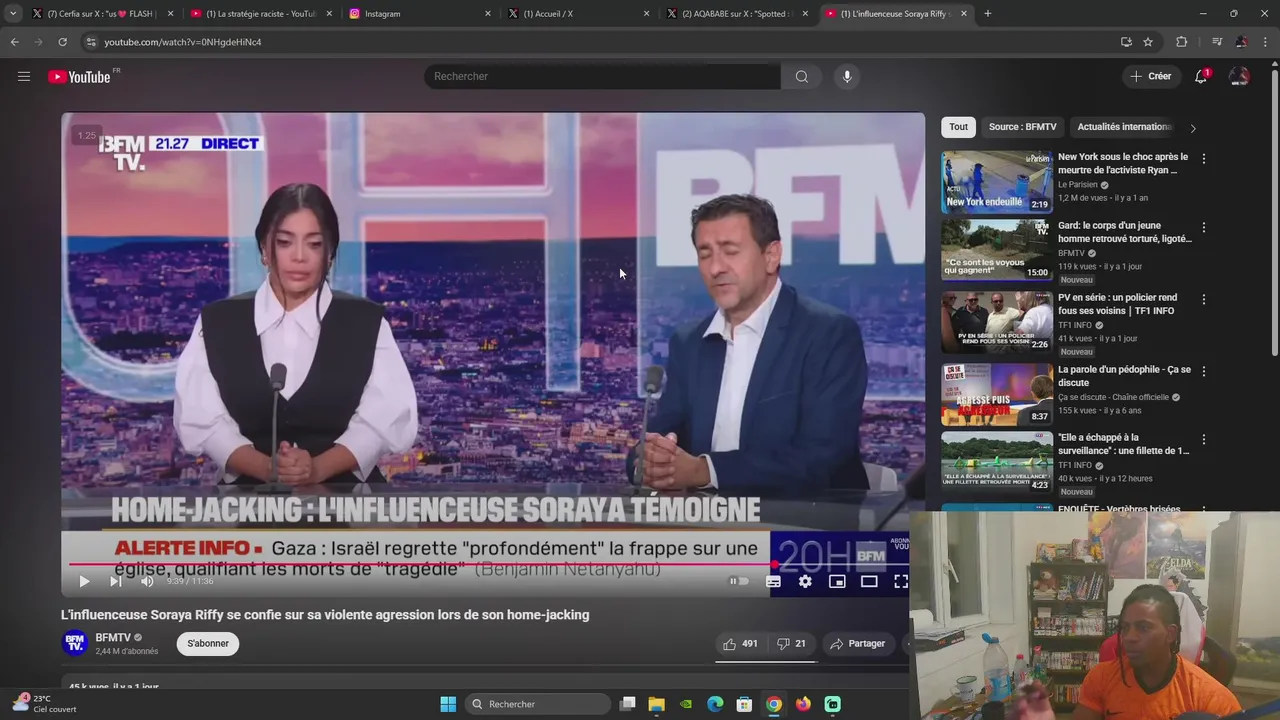The image size is (1280, 720).
Task: Install the app from the address bar icon
Action: (x=1126, y=42)
